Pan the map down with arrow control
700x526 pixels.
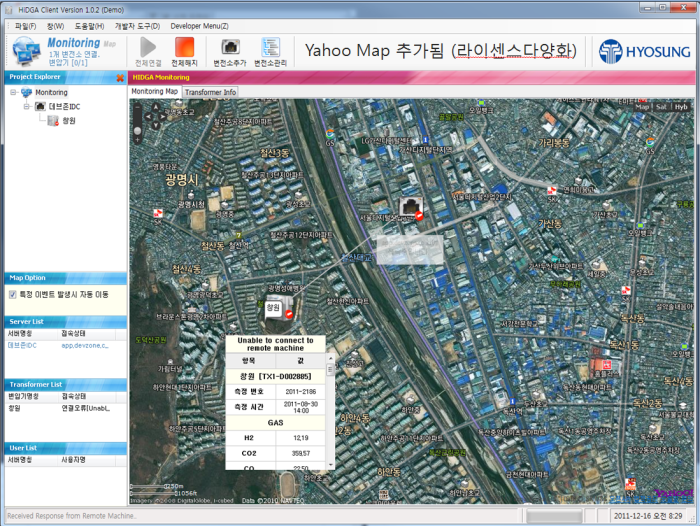(x=155, y=125)
